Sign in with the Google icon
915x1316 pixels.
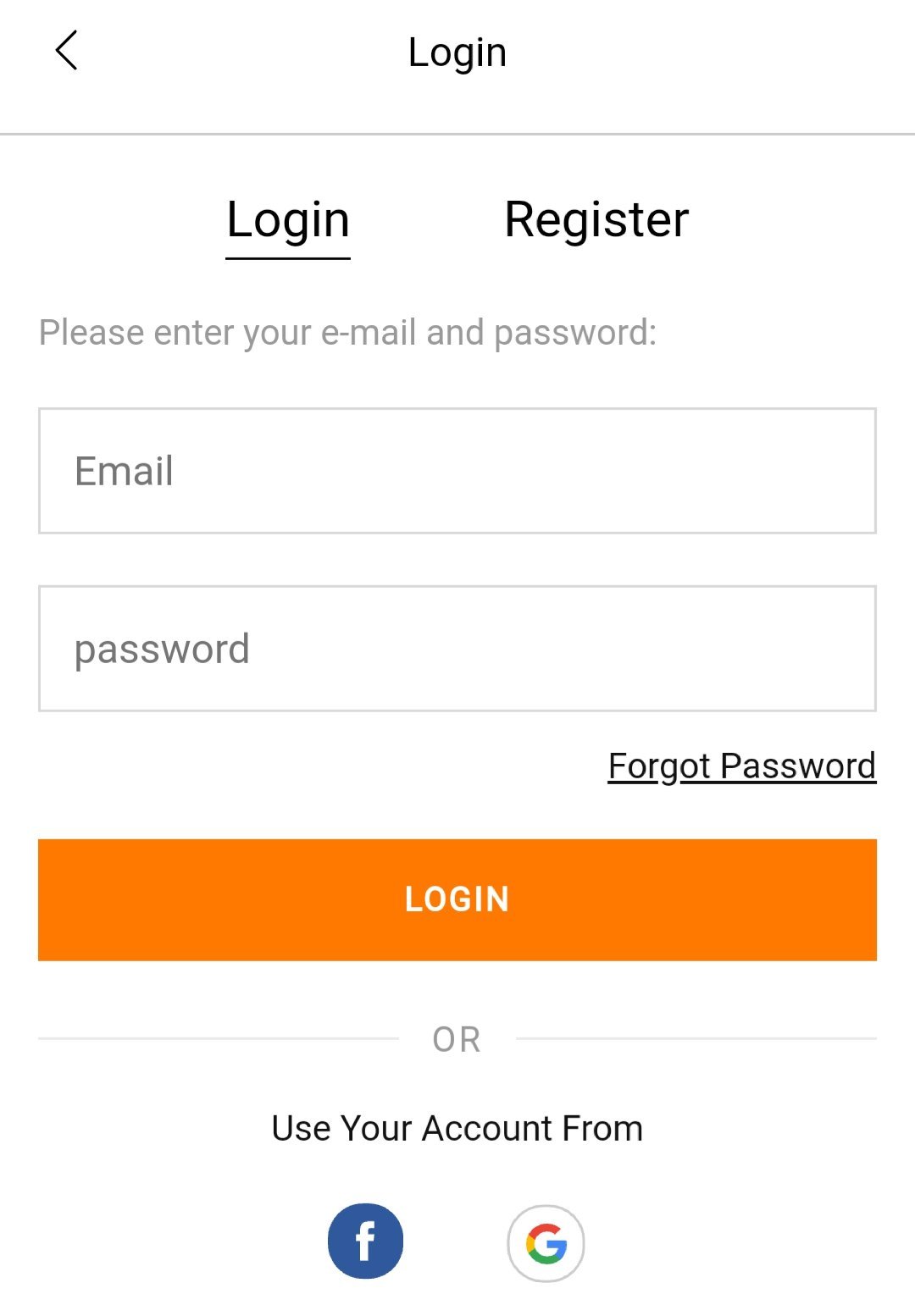(x=546, y=1242)
